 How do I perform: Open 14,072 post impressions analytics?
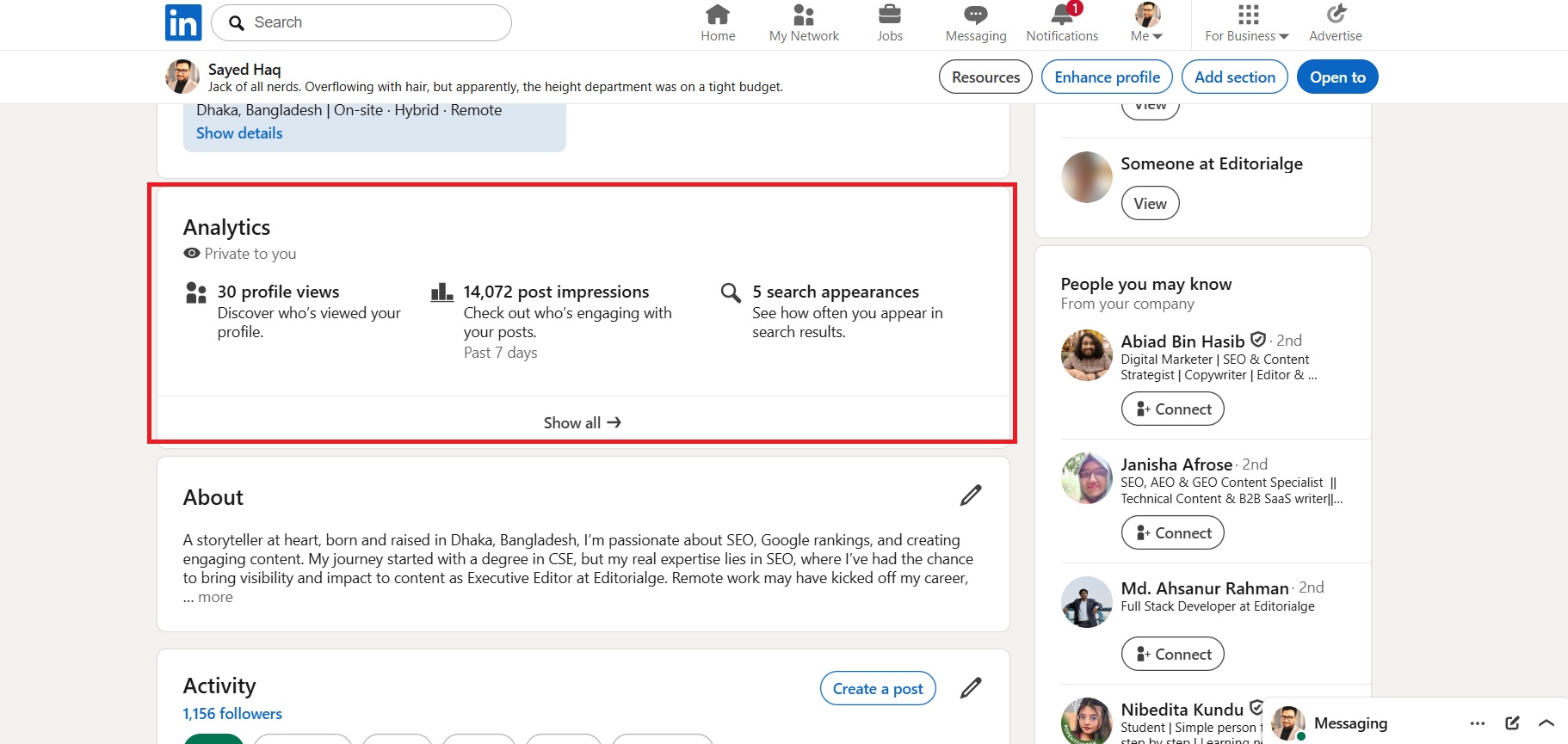[556, 292]
